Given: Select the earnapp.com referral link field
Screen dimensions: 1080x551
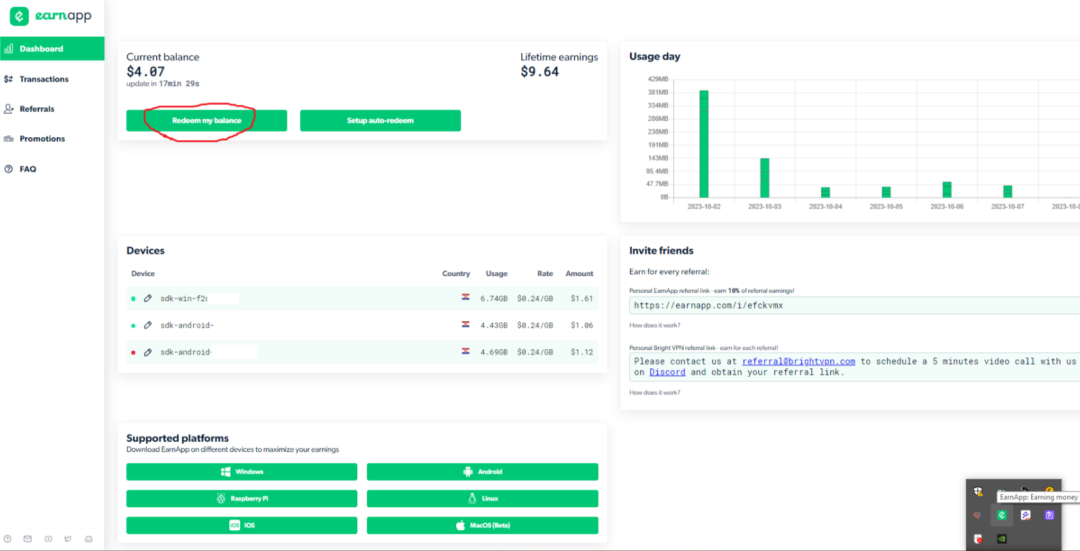Looking at the screenshot, I should click(850, 305).
